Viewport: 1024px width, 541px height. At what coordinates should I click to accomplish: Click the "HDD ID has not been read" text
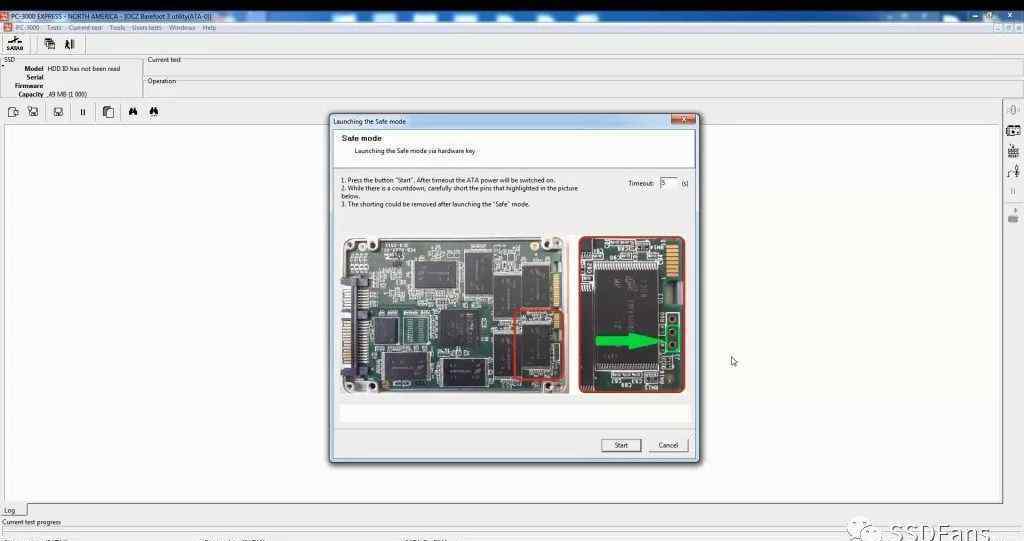click(84, 69)
